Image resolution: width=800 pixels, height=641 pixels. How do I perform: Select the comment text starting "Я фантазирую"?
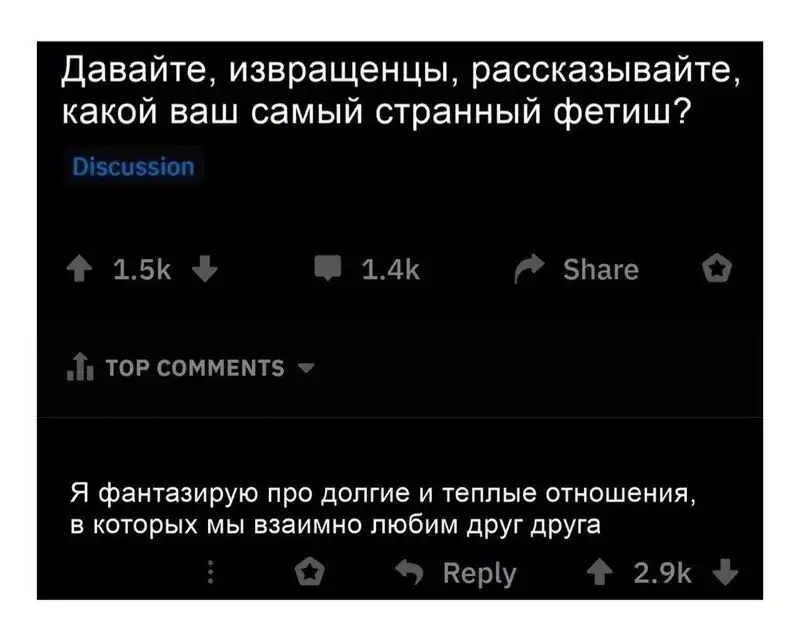[x=378, y=509]
